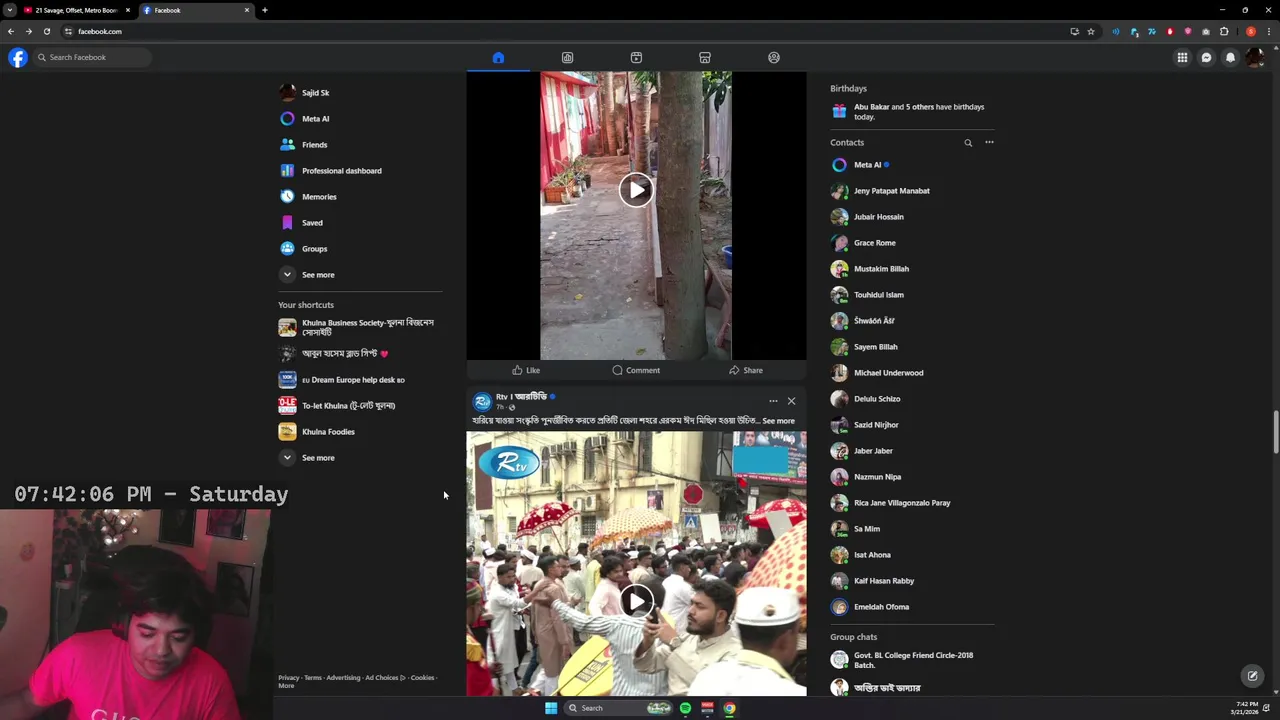
Task: Open chat with Nazmun Nipa
Action: point(912,476)
